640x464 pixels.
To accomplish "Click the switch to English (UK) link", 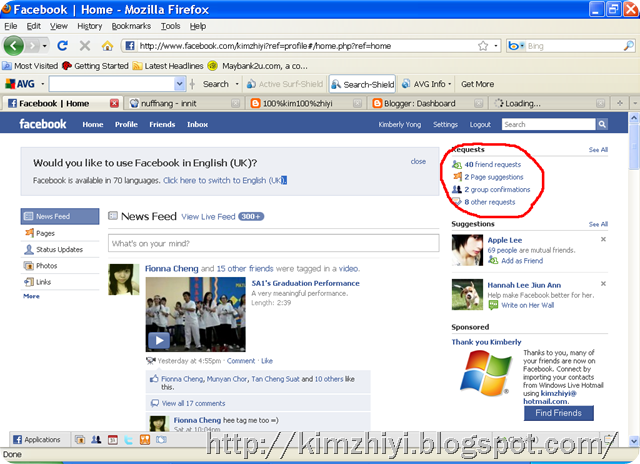I will pos(225,180).
